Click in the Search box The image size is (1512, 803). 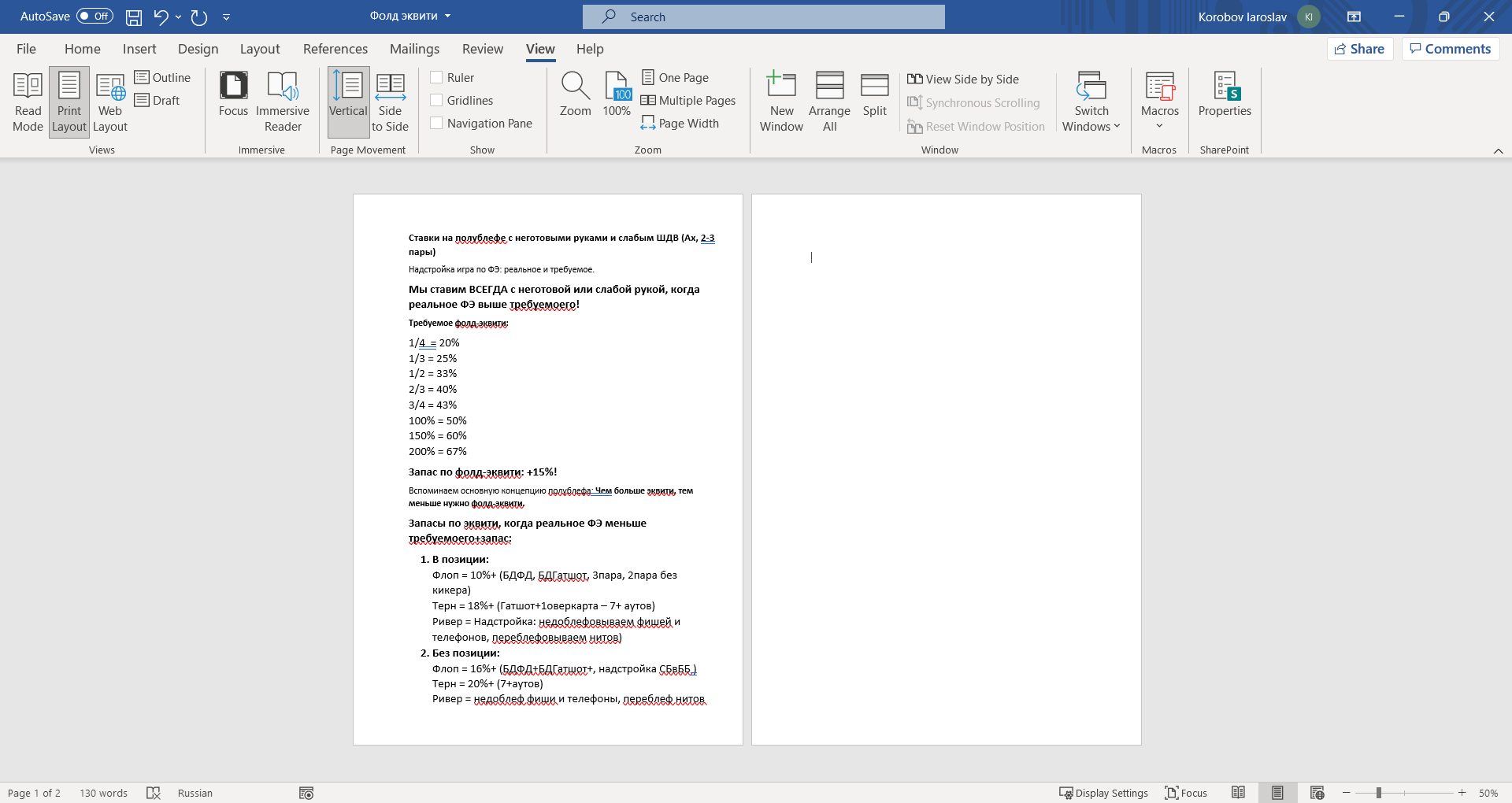764,17
